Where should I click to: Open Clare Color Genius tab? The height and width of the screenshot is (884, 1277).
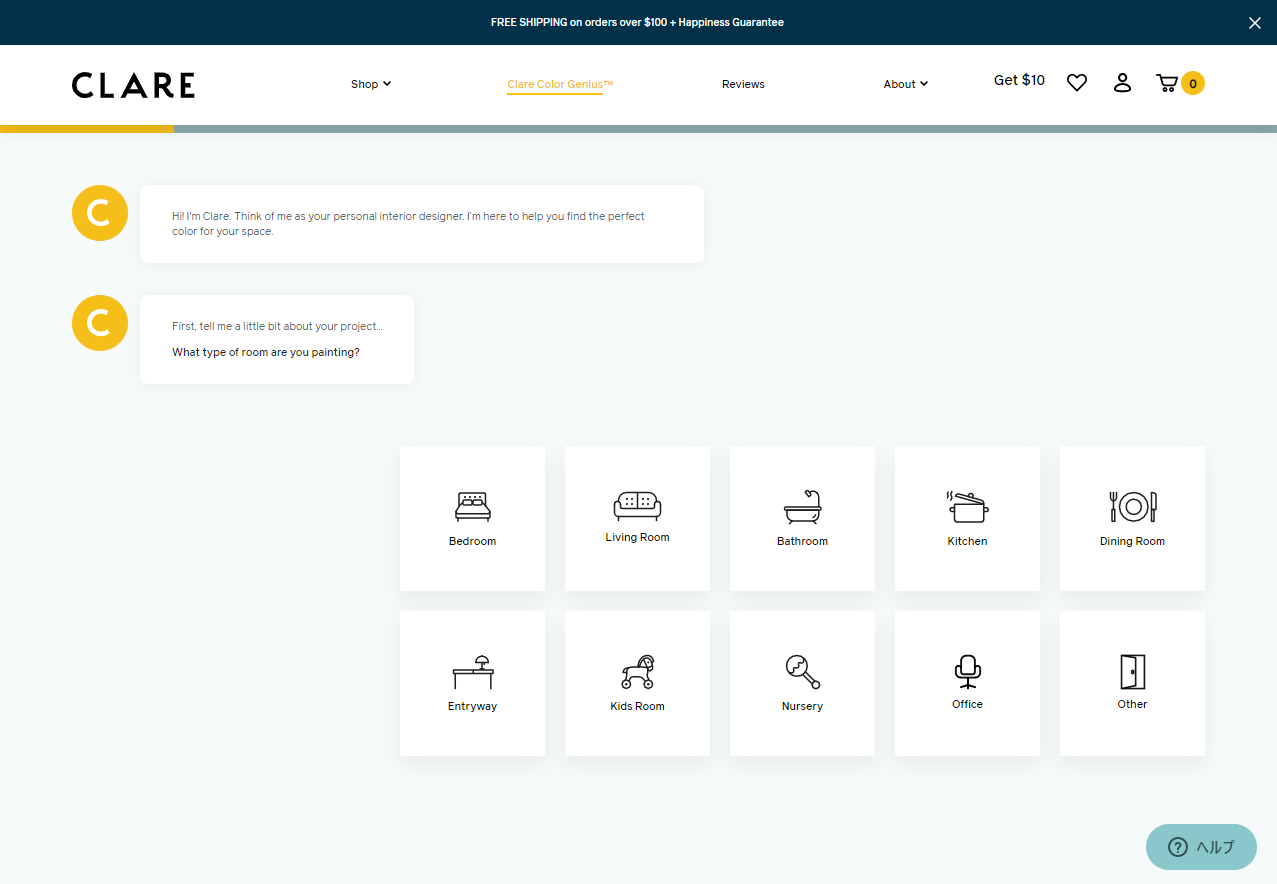(x=560, y=84)
